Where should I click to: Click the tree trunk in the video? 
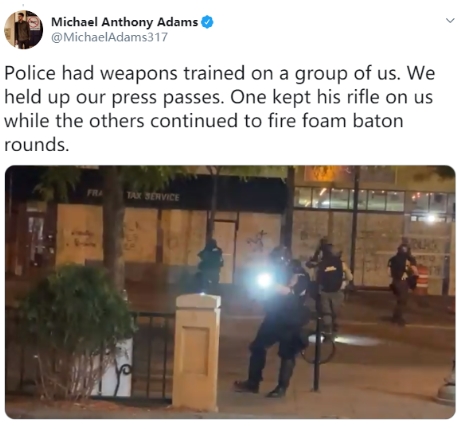click(x=114, y=227)
